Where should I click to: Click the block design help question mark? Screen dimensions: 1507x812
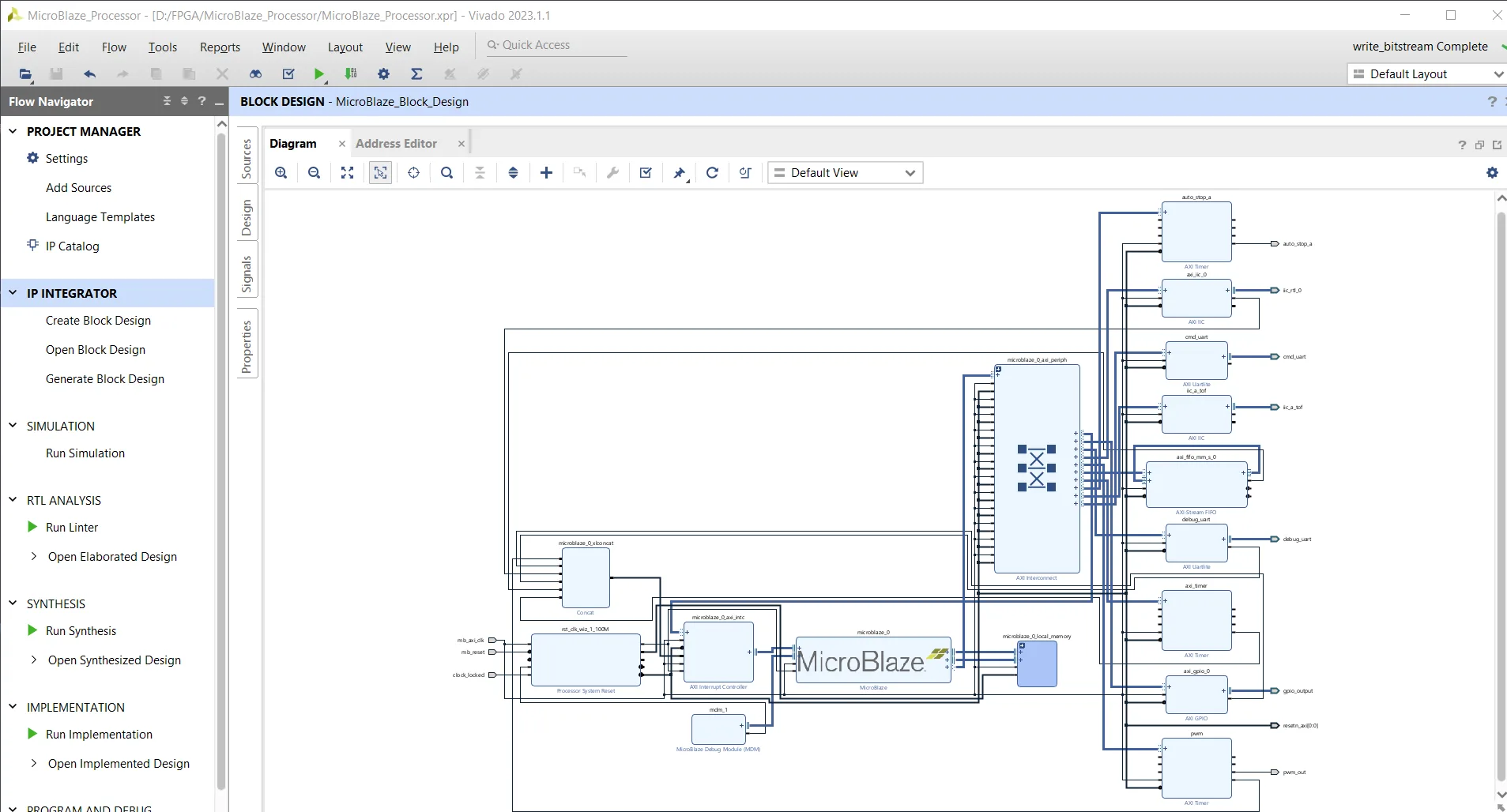(1492, 102)
